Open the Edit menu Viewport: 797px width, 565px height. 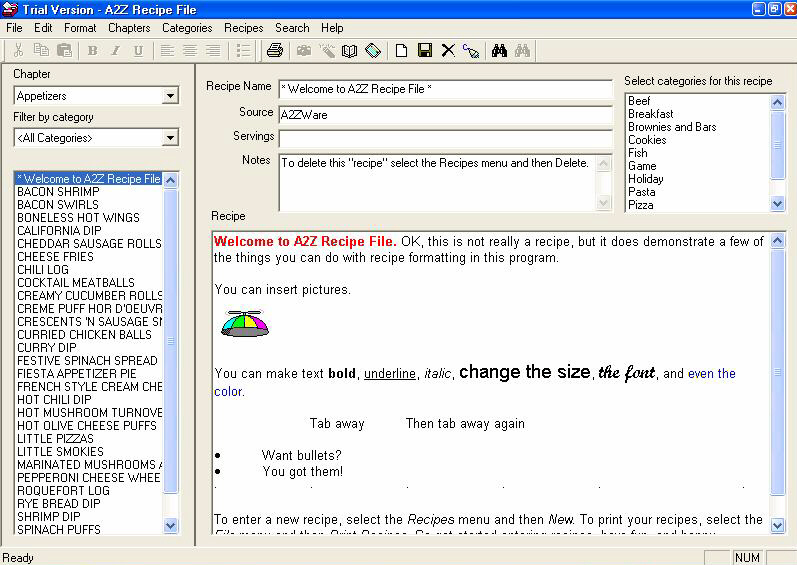(x=43, y=28)
